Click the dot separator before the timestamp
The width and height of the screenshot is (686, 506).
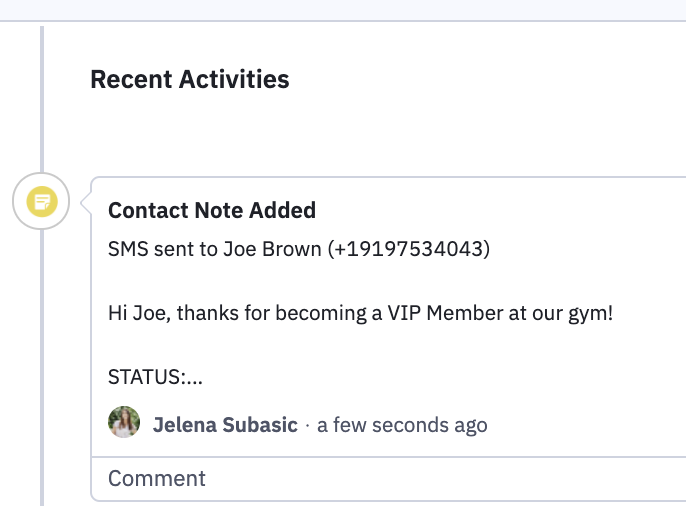click(308, 426)
